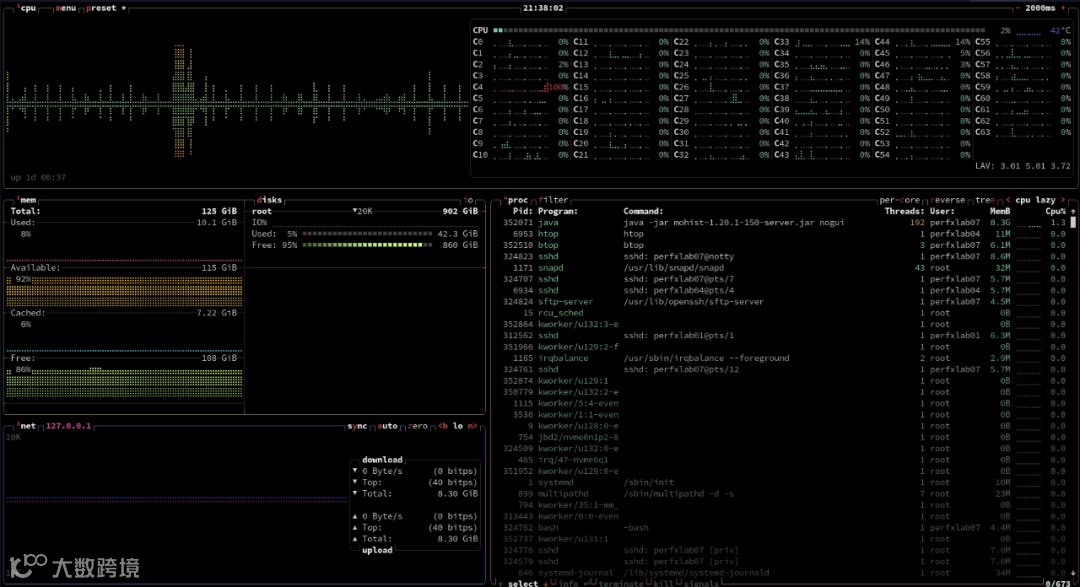
Task: Click terminate in the process footer
Action: coord(621,583)
